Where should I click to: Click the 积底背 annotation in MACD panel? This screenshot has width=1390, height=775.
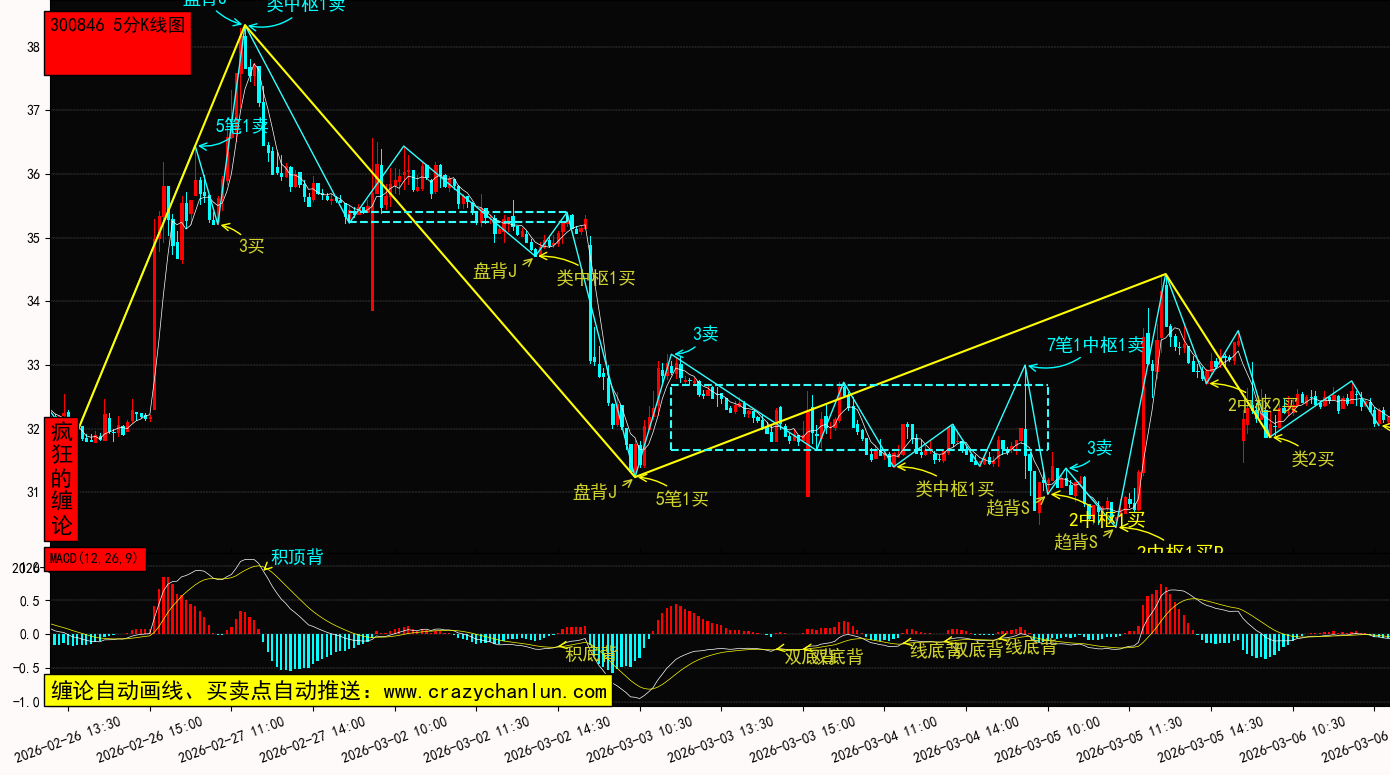point(590,654)
